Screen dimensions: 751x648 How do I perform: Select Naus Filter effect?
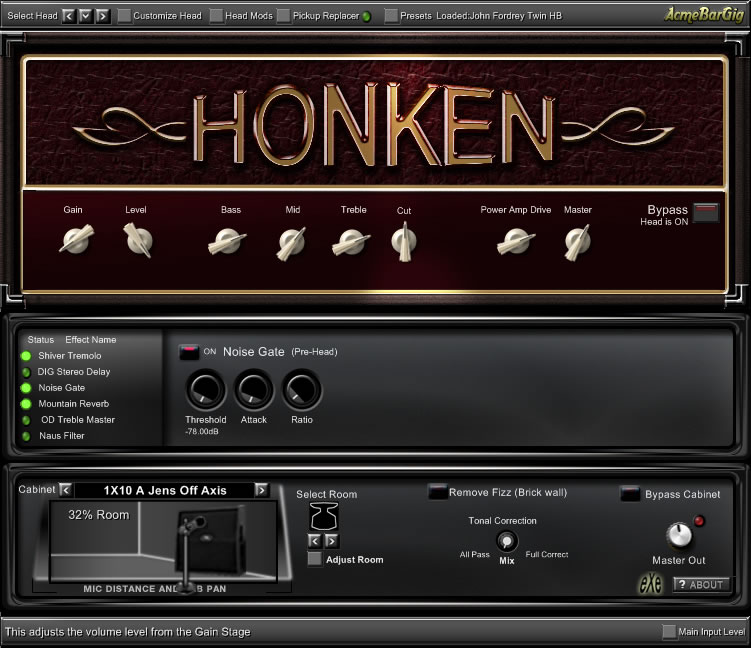pyautogui.click(x=62, y=436)
